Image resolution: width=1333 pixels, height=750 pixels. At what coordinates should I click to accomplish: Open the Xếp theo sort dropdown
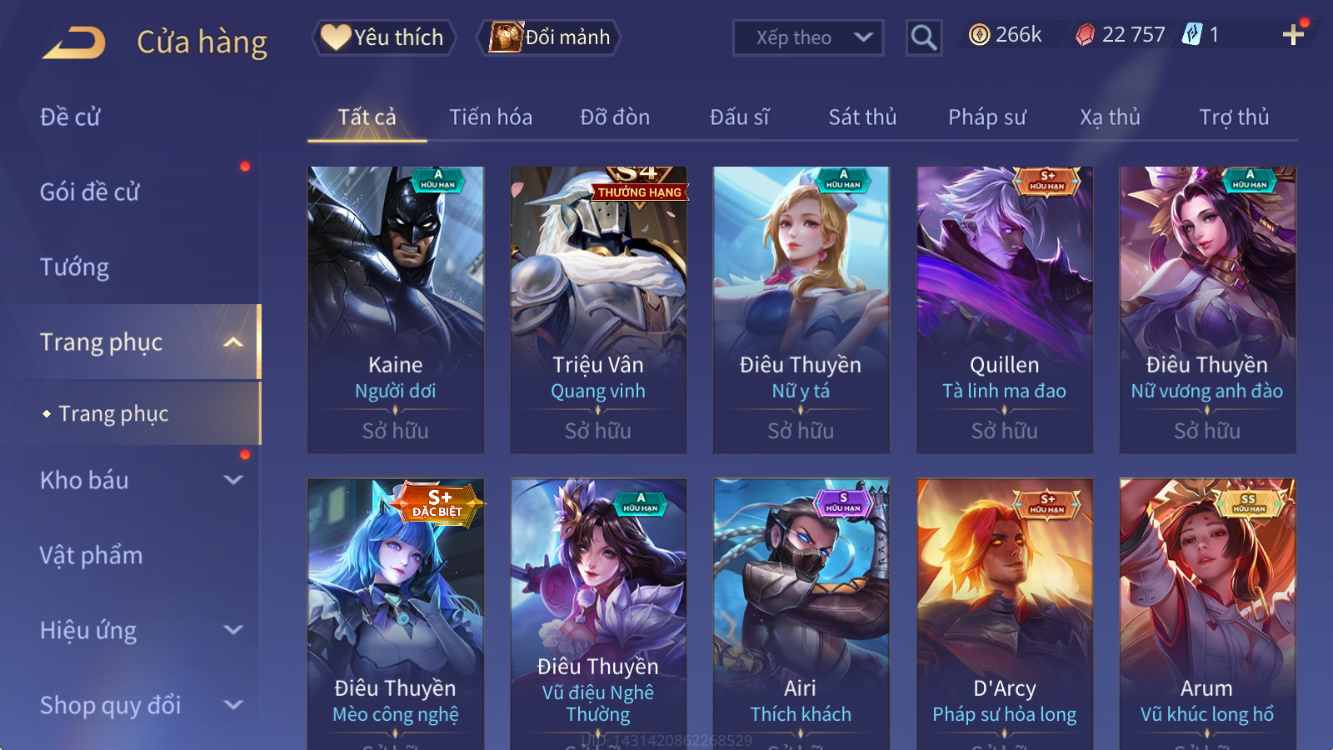click(x=808, y=38)
